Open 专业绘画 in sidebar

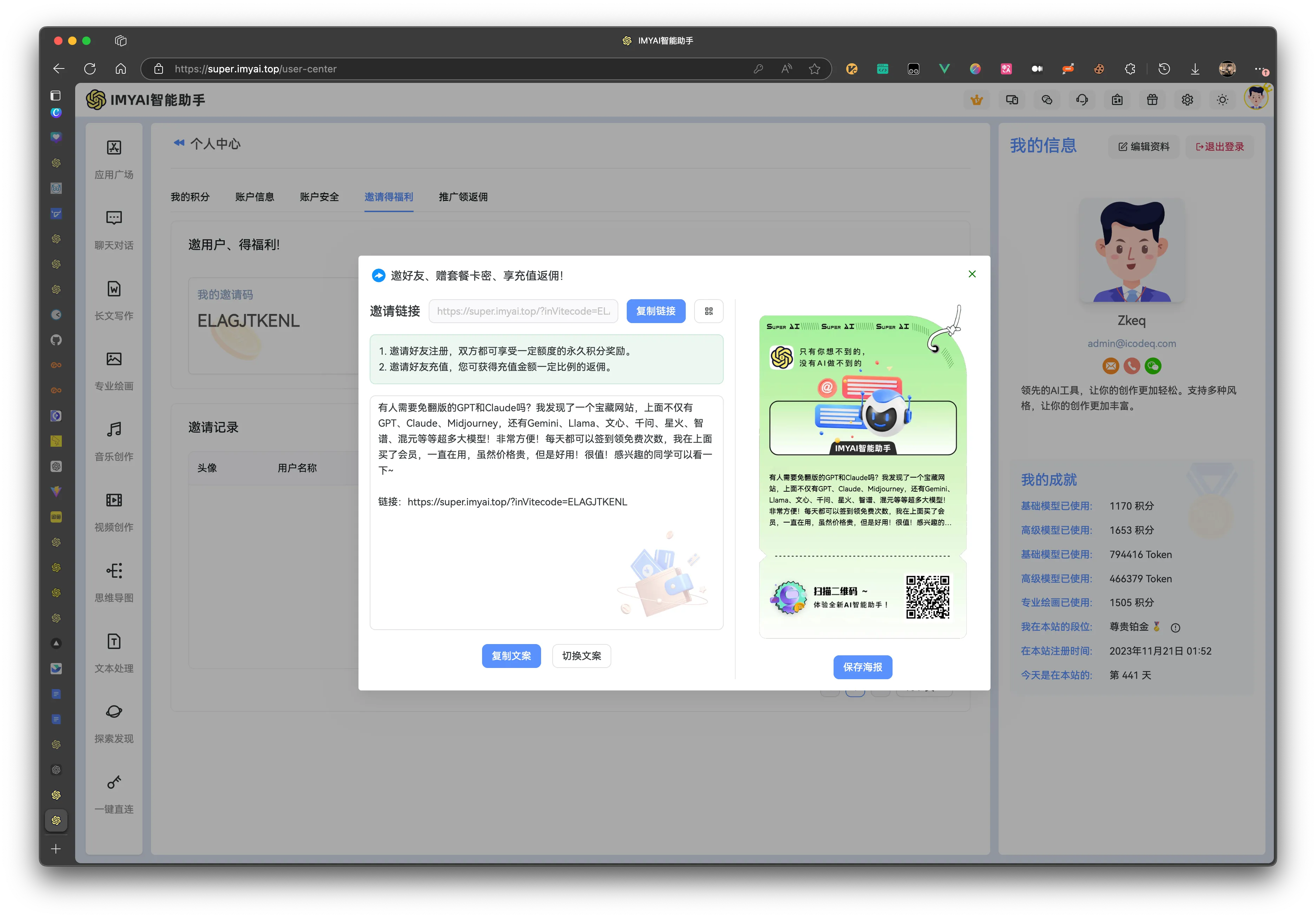pos(113,371)
